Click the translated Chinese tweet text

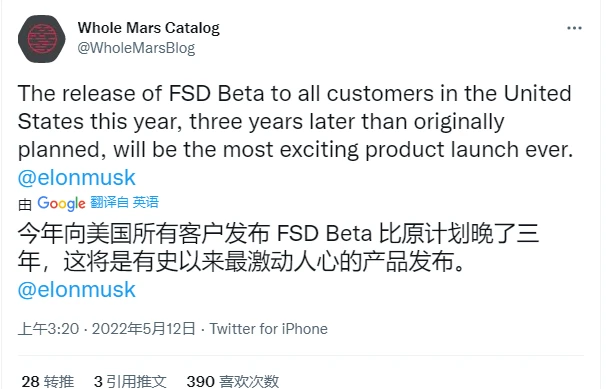pos(278,248)
